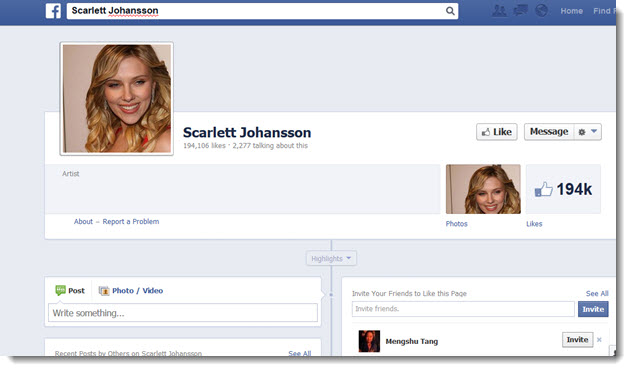Go to Home in top bar

pyautogui.click(x=571, y=11)
